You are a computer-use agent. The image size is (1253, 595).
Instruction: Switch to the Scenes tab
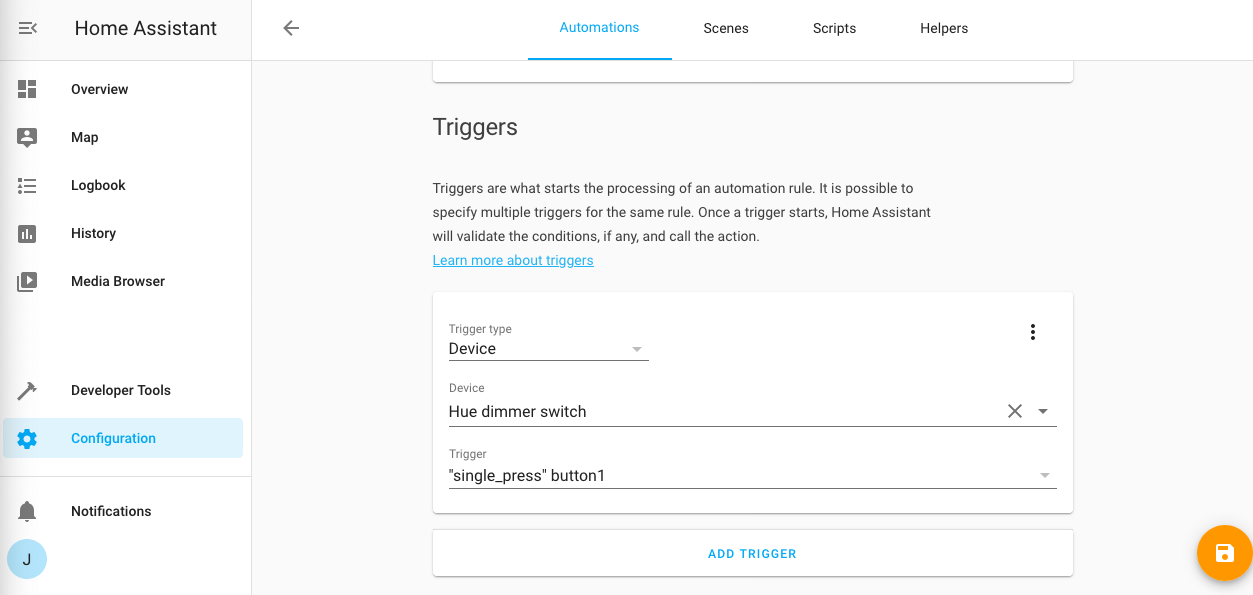coord(726,28)
